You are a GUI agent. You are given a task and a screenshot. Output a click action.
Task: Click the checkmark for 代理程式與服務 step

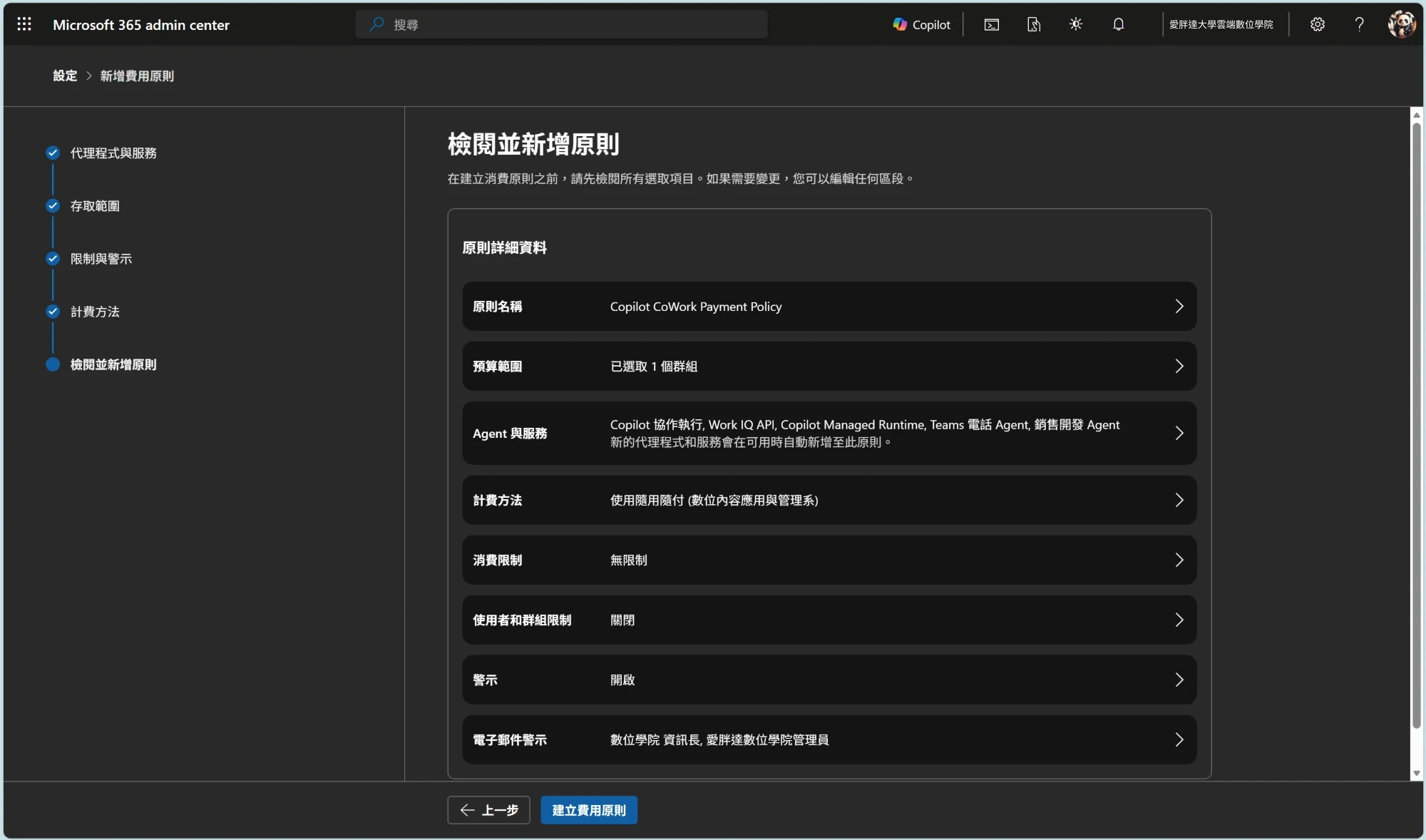(53, 153)
